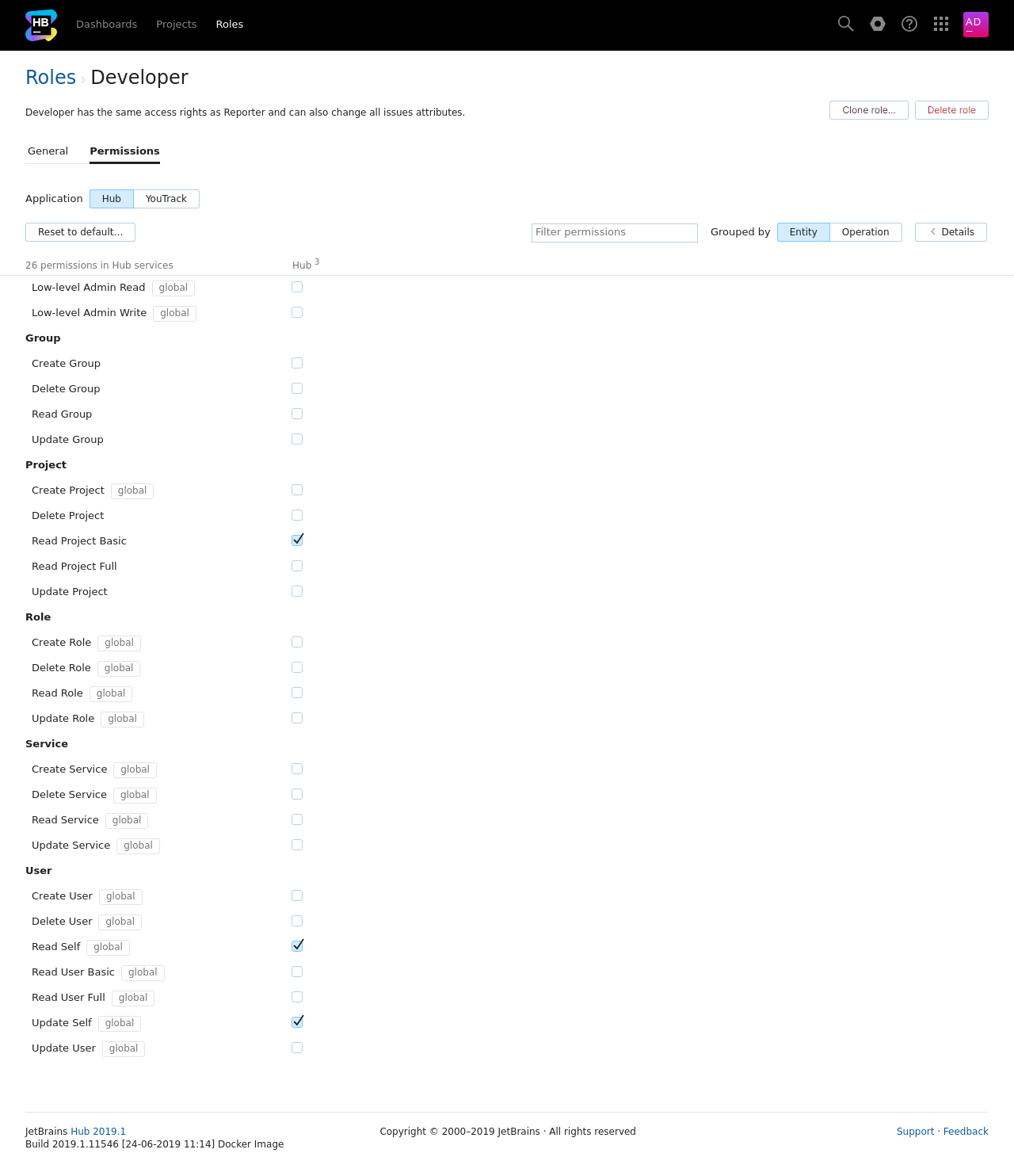The width and height of the screenshot is (1014, 1176).
Task: Switch to the General tab
Action: coord(48,151)
